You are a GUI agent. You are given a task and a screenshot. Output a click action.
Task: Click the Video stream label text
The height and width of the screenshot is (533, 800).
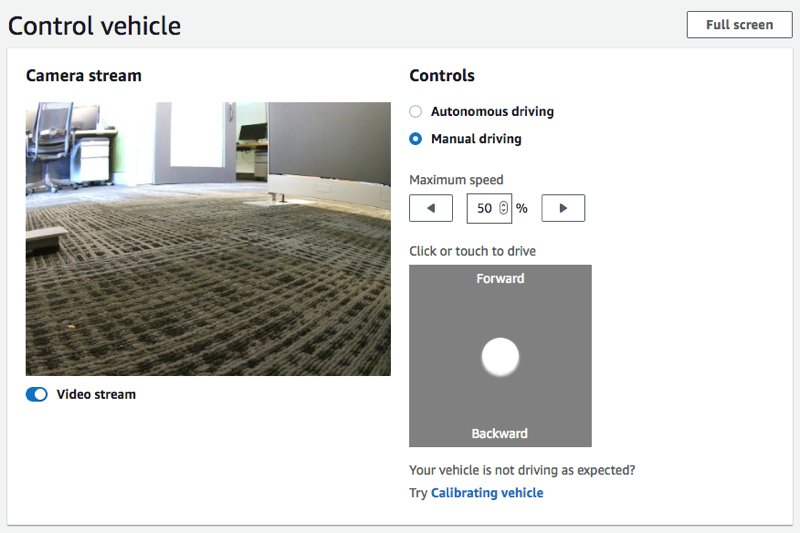[x=96, y=394]
